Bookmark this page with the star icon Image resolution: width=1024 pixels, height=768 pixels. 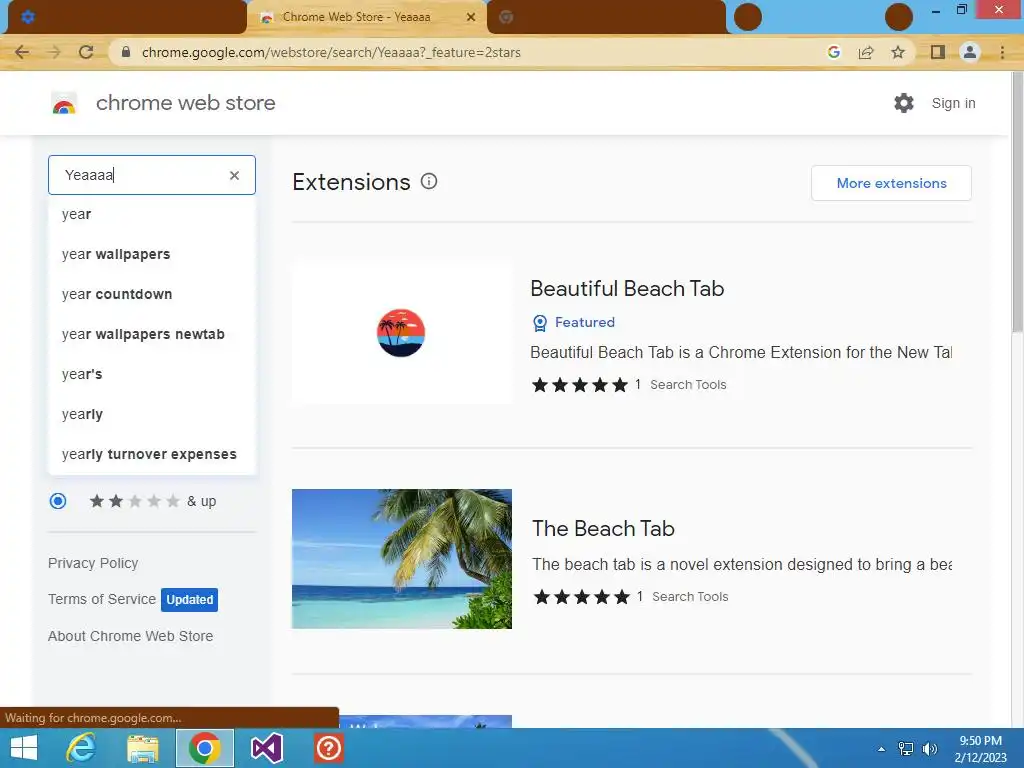tap(898, 52)
